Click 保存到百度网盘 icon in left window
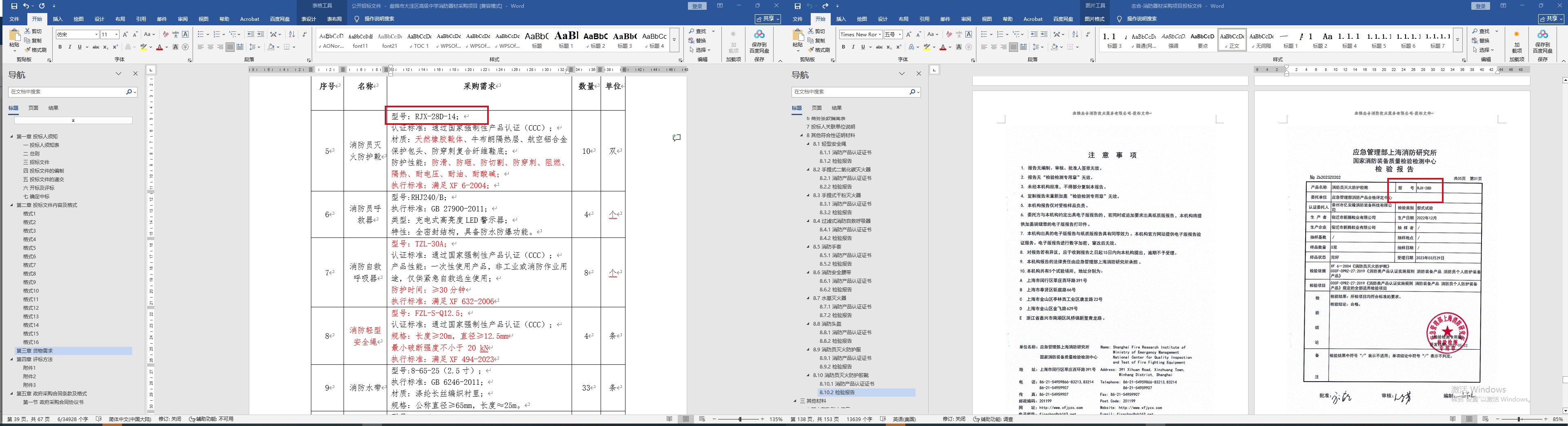Image resolution: width=1568 pixels, height=426 pixels. (759, 41)
